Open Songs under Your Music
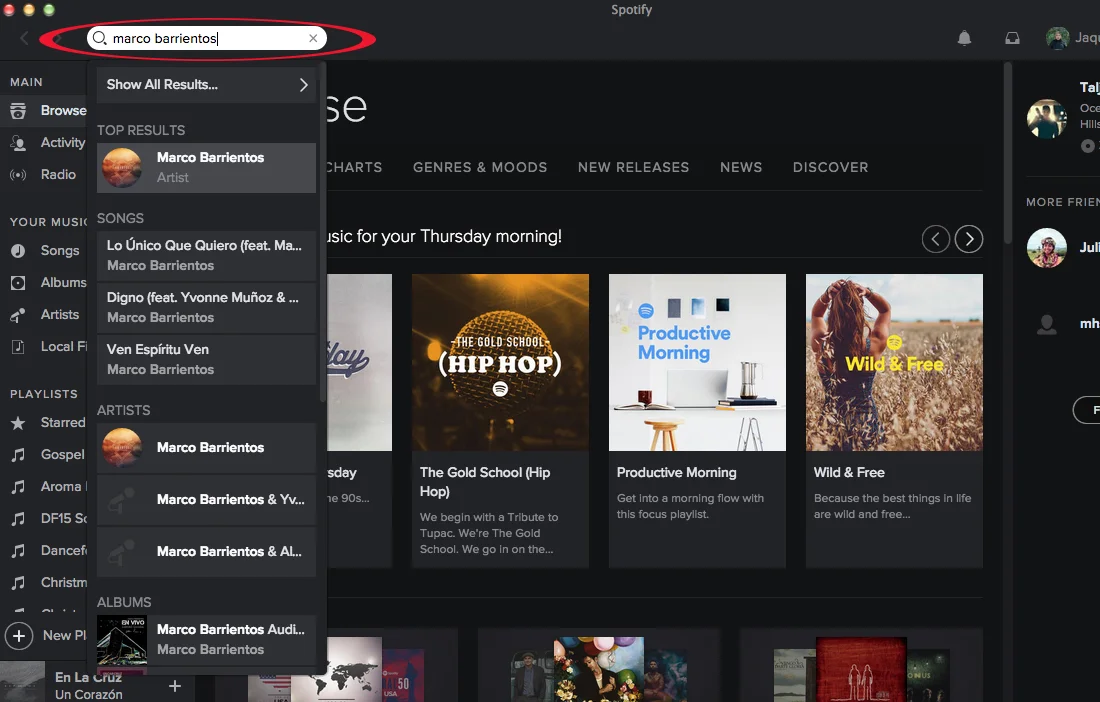1100x702 pixels. click(43, 250)
